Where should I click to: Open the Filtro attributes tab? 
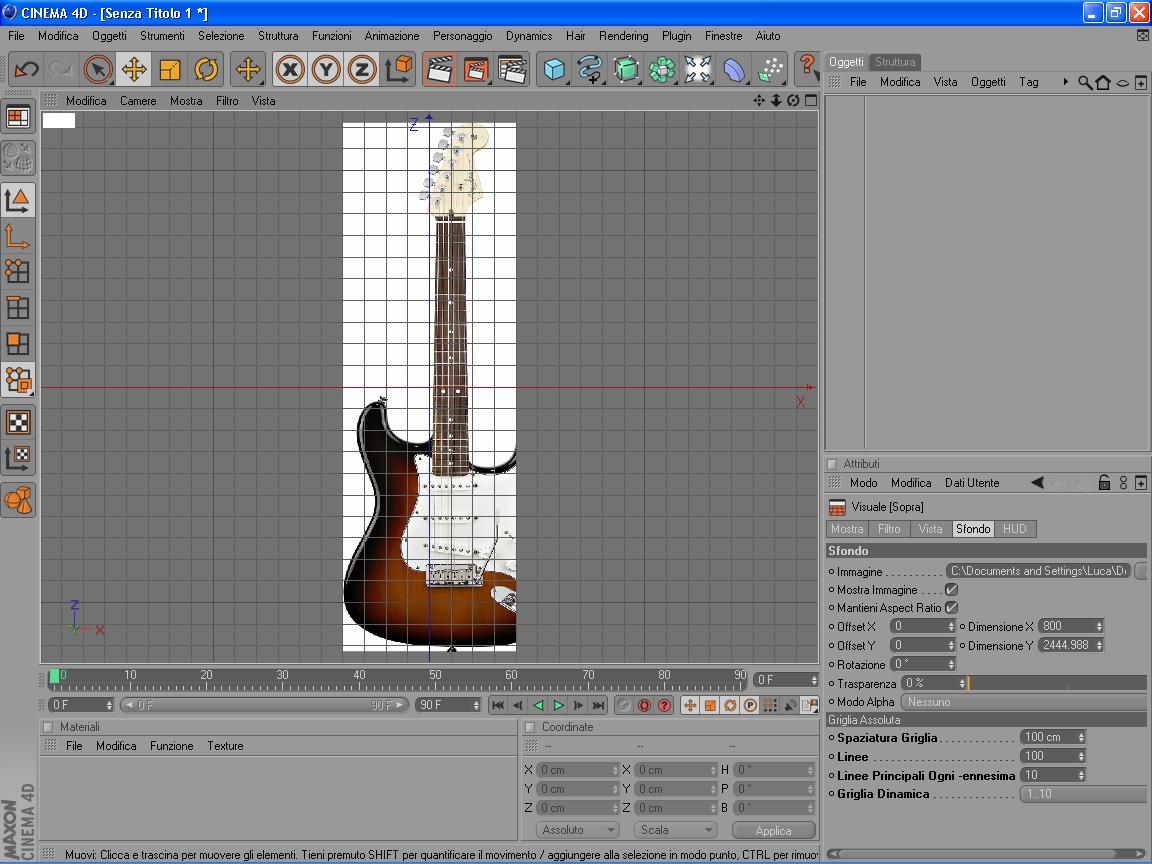pyautogui.click(x=889, y=529)
